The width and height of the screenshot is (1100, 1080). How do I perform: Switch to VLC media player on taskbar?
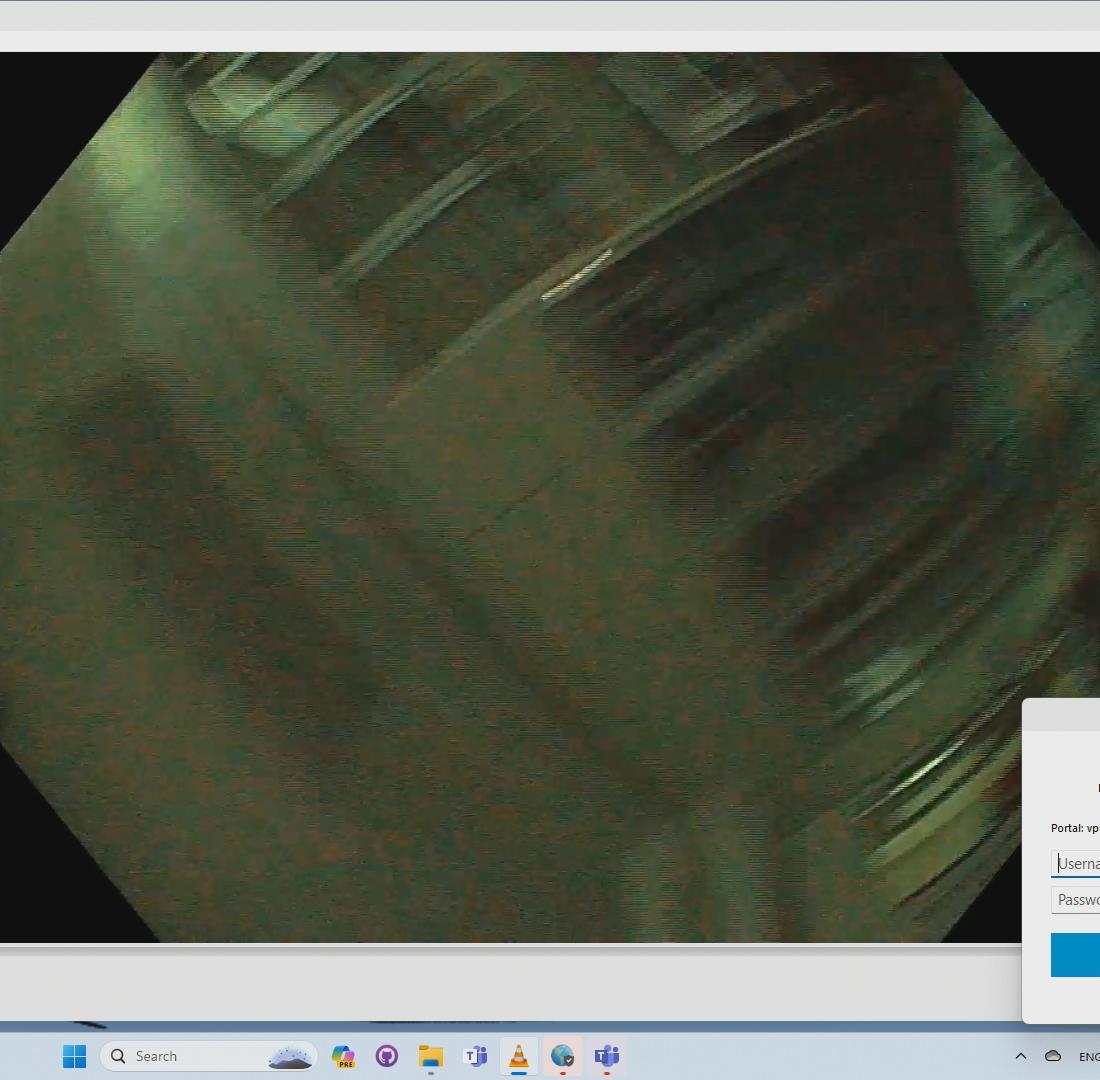point(518,1055)
